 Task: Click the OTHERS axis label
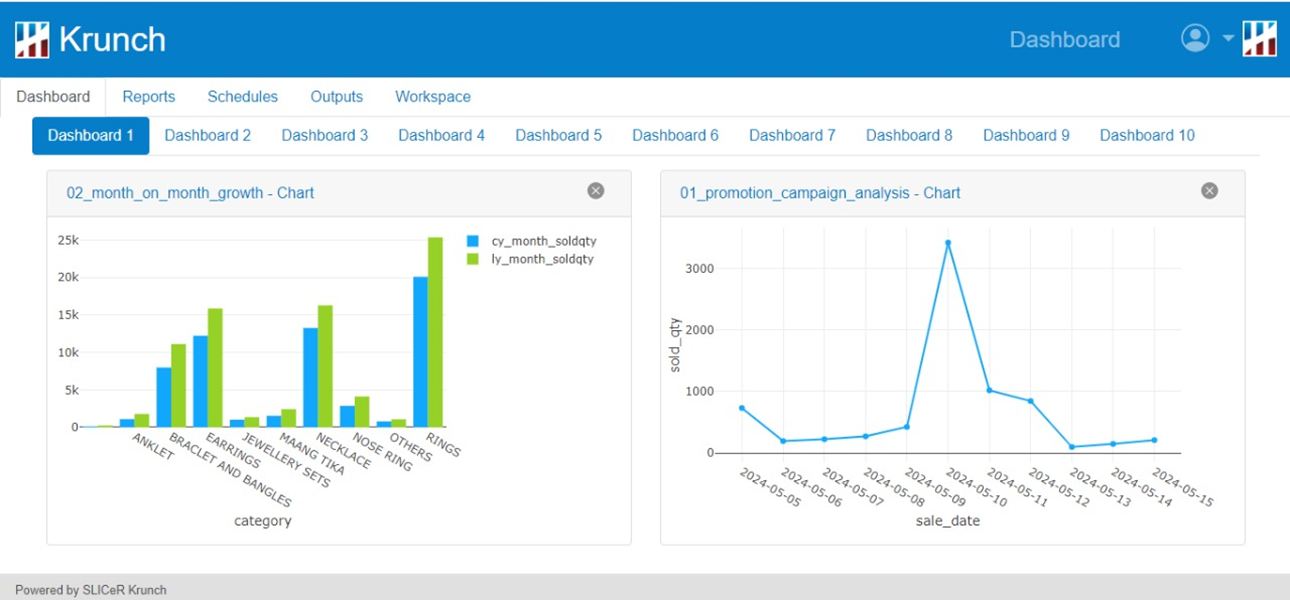410,447
